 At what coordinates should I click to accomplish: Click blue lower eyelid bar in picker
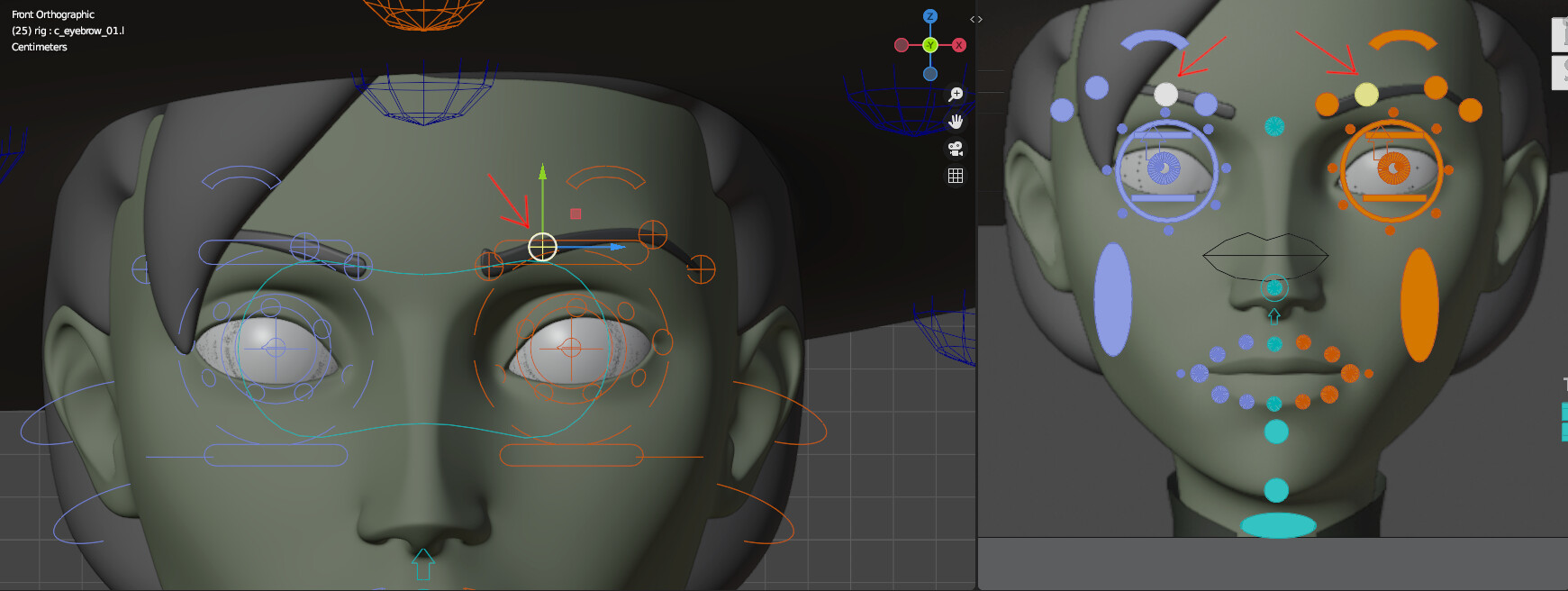(x=1164, y=197)
